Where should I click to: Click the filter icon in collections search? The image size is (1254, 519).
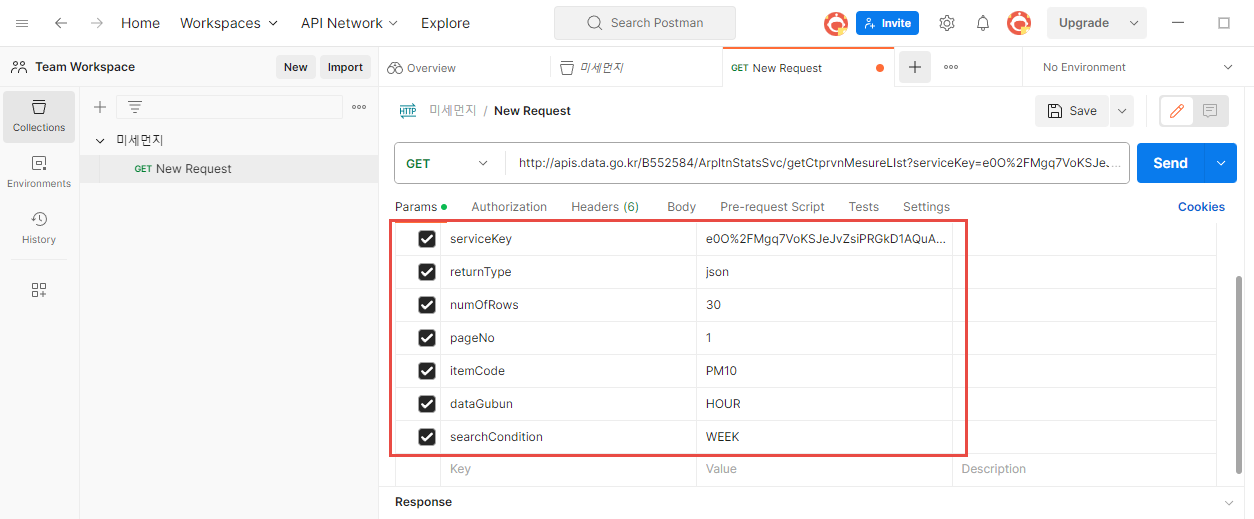click(135, 107)
